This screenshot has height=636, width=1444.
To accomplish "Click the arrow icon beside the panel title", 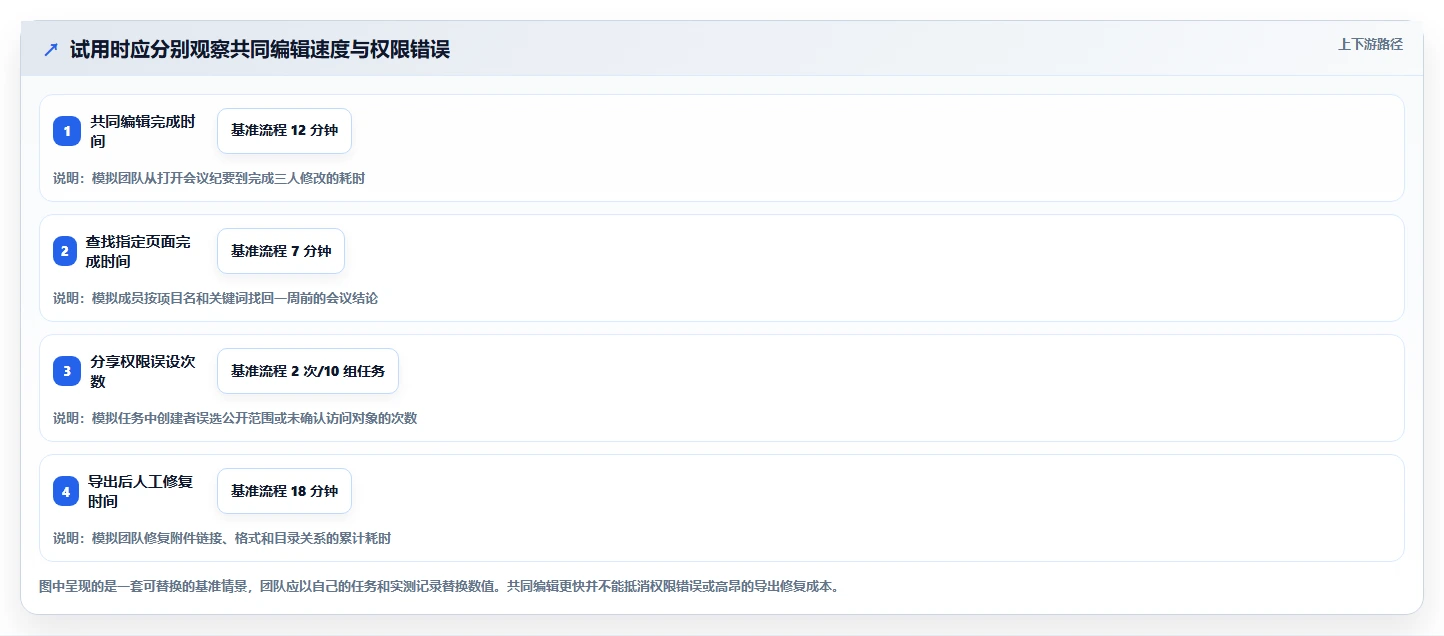I will tap(51, 50).
